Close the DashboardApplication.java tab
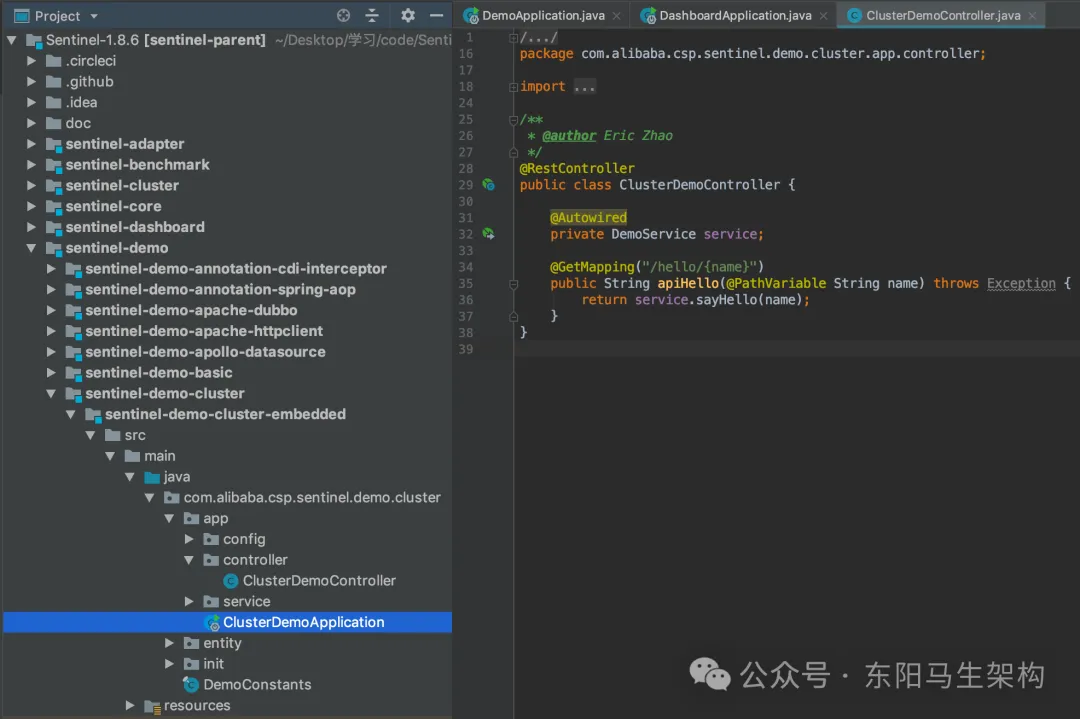This screenshot has width=1080, height=719. click(x=823, y=16)
